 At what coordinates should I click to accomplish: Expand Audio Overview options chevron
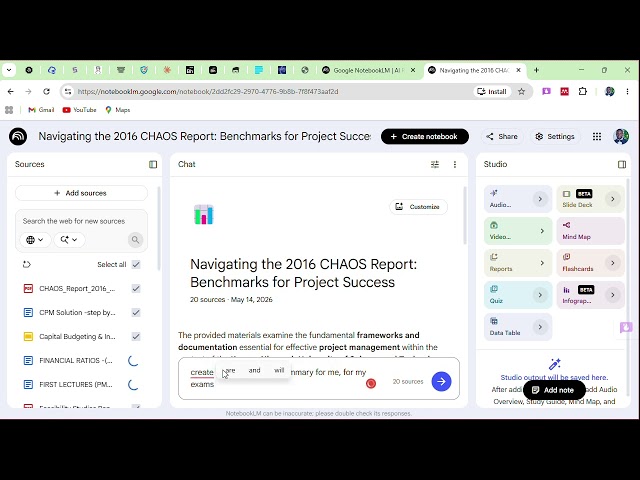(540, 199)
